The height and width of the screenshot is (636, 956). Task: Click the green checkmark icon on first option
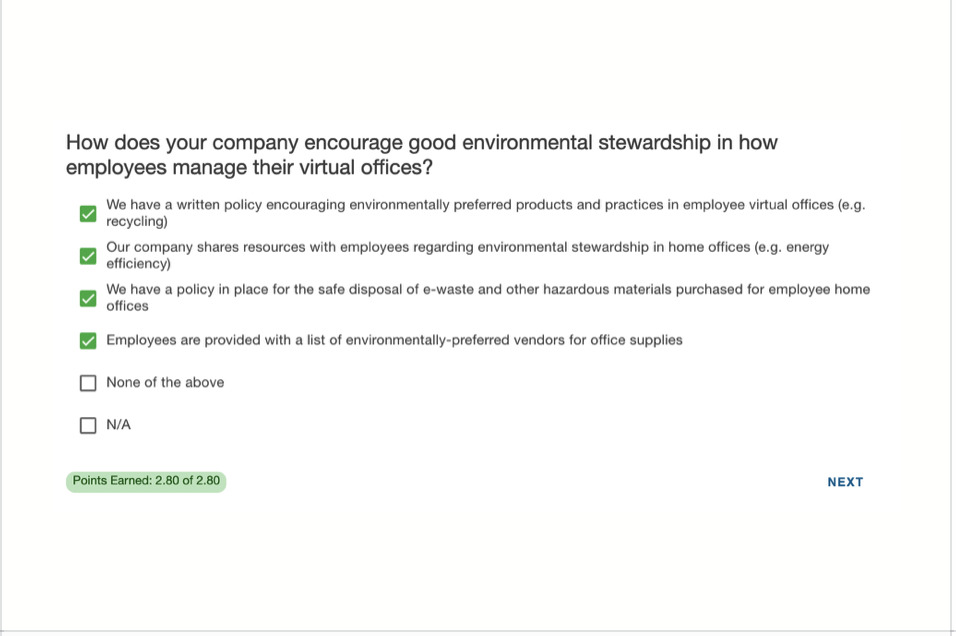(88, 213)
